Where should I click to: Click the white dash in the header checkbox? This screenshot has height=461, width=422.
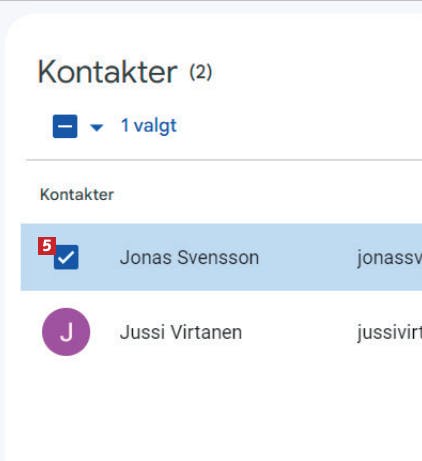coord(65,126)
